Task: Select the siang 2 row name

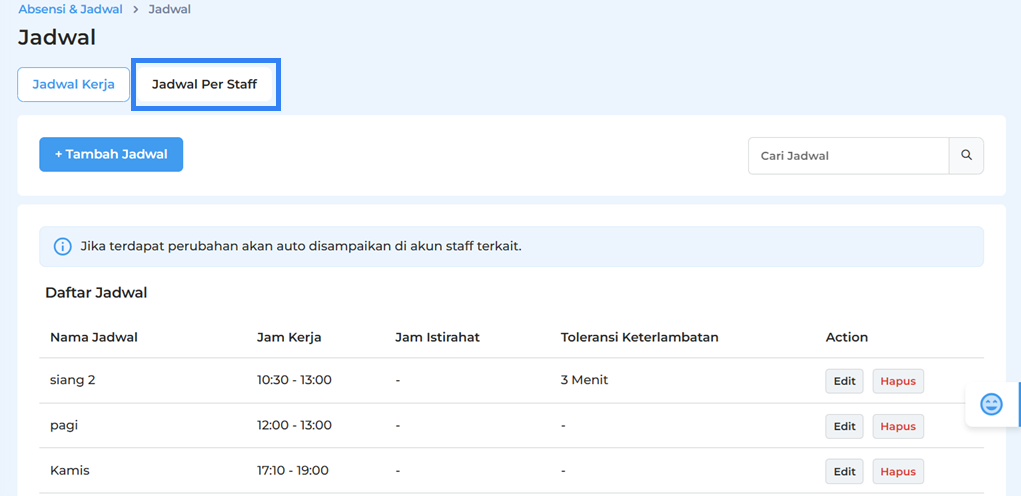Action: (73, 380)
